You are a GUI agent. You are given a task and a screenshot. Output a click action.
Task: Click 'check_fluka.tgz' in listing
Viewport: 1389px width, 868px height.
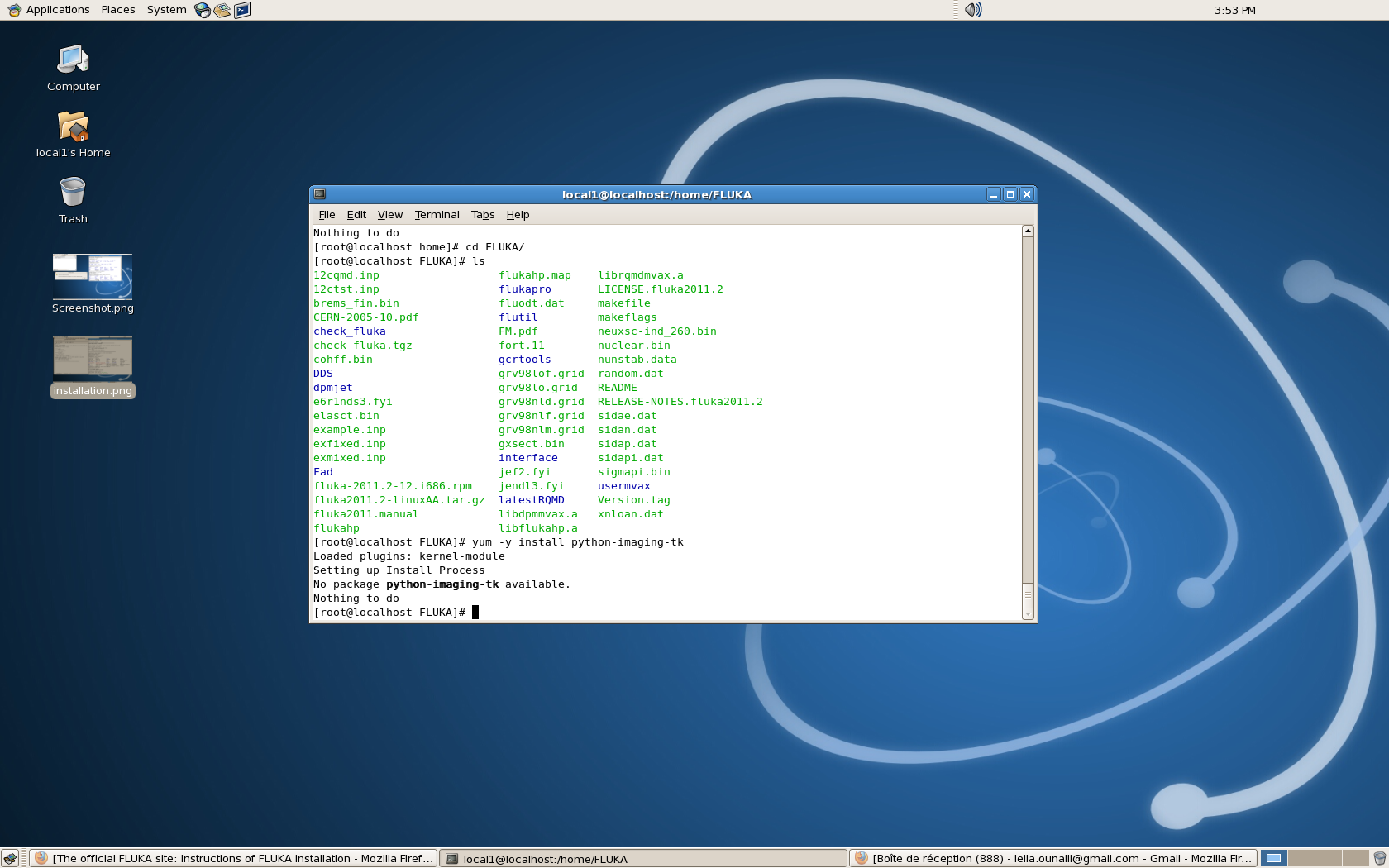coord(363,346)
